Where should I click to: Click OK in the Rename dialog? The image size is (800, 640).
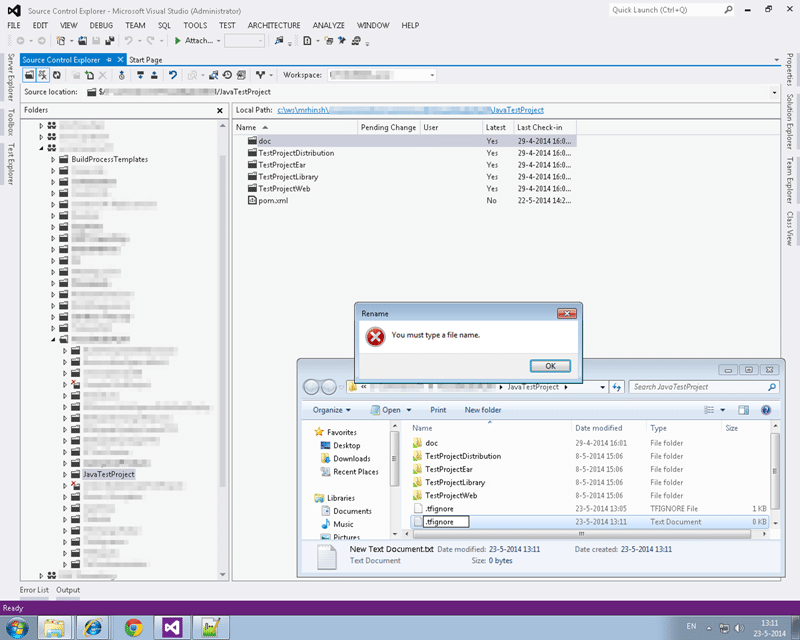pyautogui.click(x=550, y=366)
